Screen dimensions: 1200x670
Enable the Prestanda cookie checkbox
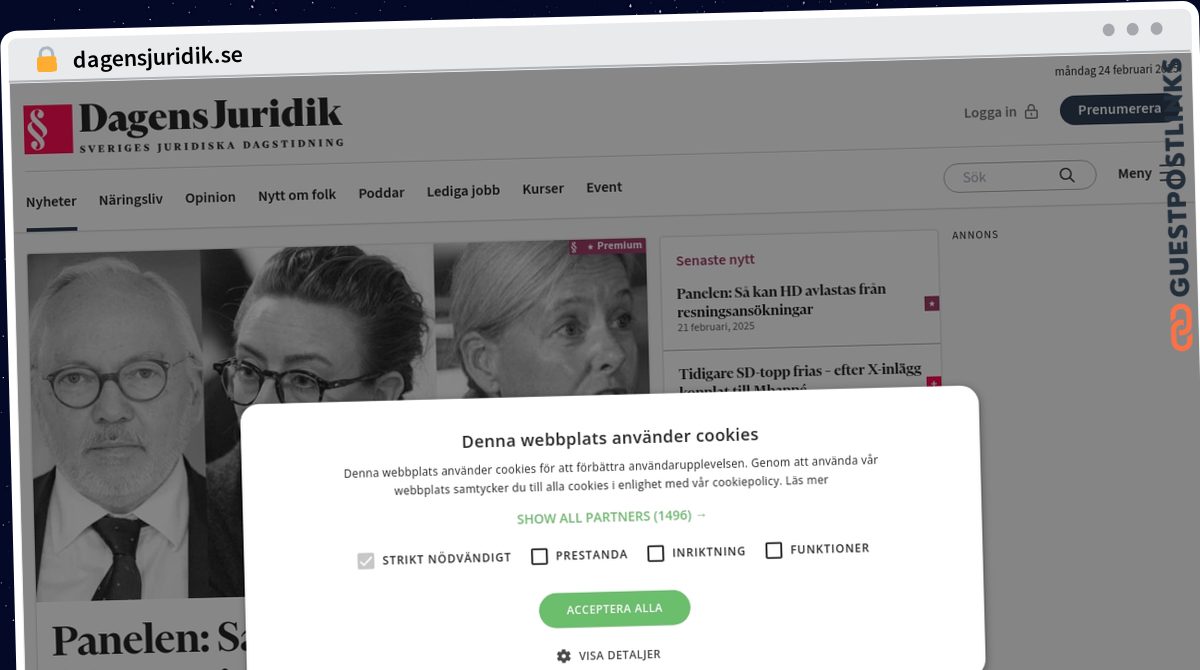539,556
